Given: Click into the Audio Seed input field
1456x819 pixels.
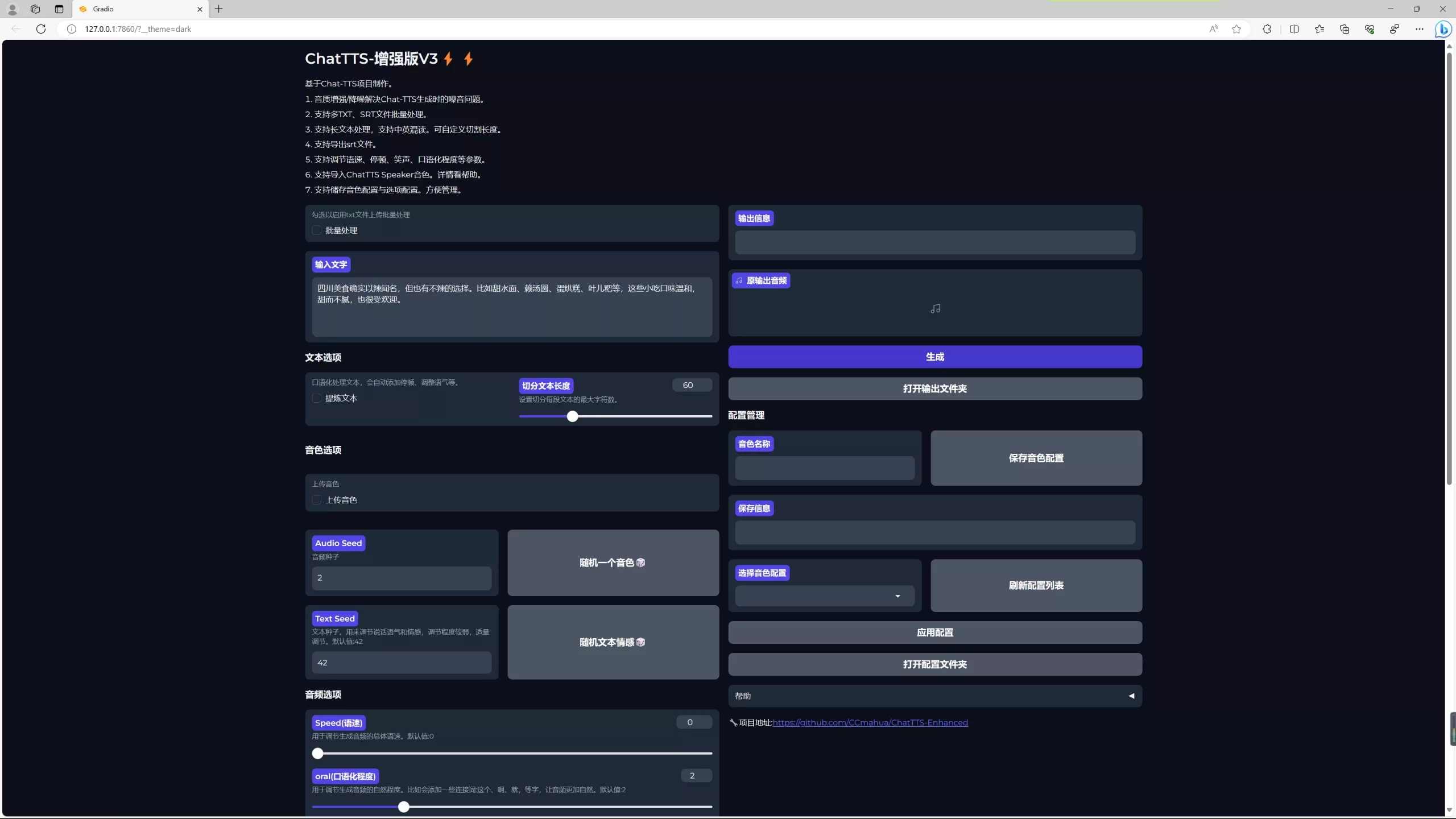Looking at the screenshot, I should (401, 578).
